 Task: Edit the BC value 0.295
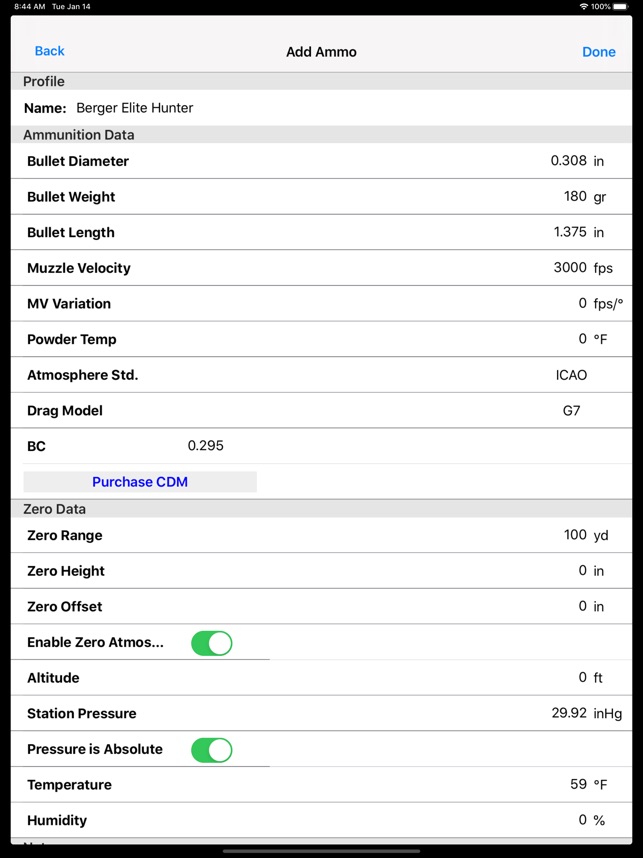(x=206, y=446)
